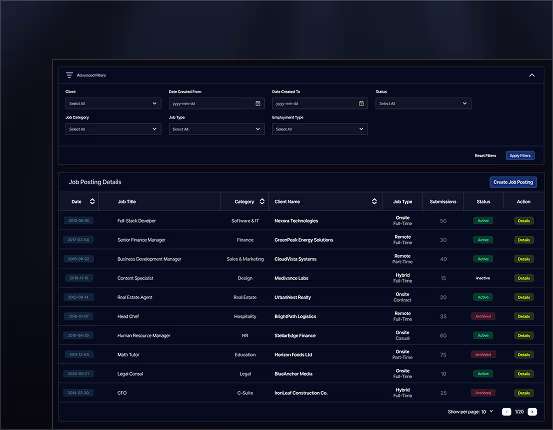Viewport: 553px width, 430px height.
Task: Click the Apply Filters button
Action: point(520,156)
